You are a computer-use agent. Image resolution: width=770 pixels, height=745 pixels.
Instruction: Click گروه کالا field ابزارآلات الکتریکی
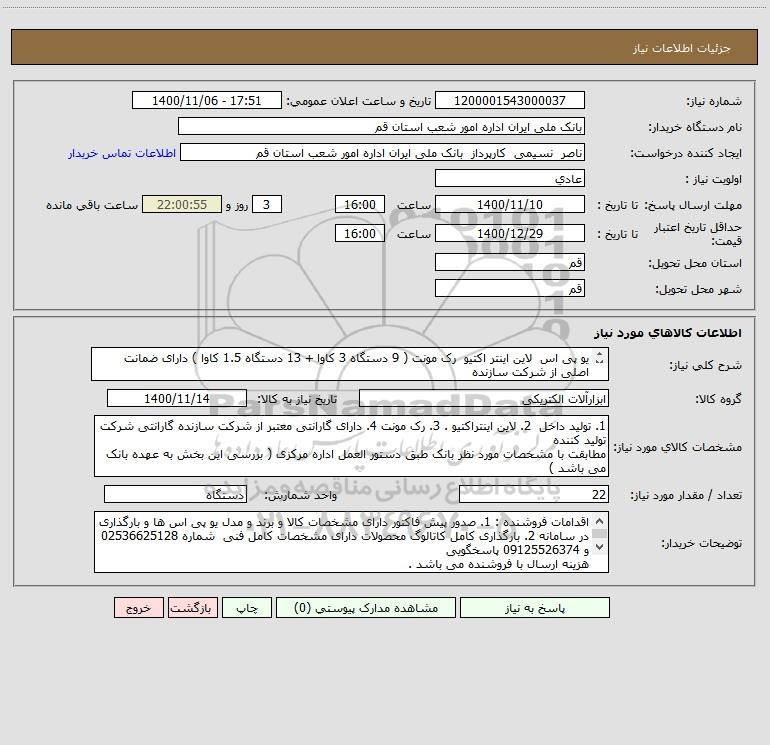tap(484, 398)
